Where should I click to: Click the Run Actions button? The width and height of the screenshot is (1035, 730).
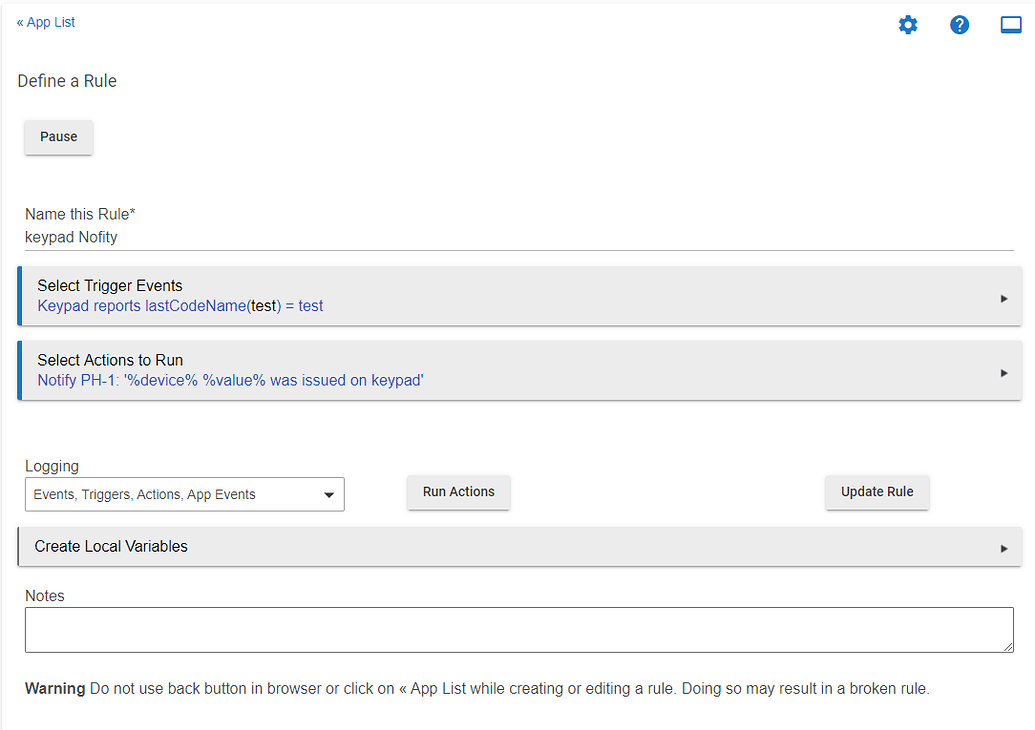click(458, 492)
